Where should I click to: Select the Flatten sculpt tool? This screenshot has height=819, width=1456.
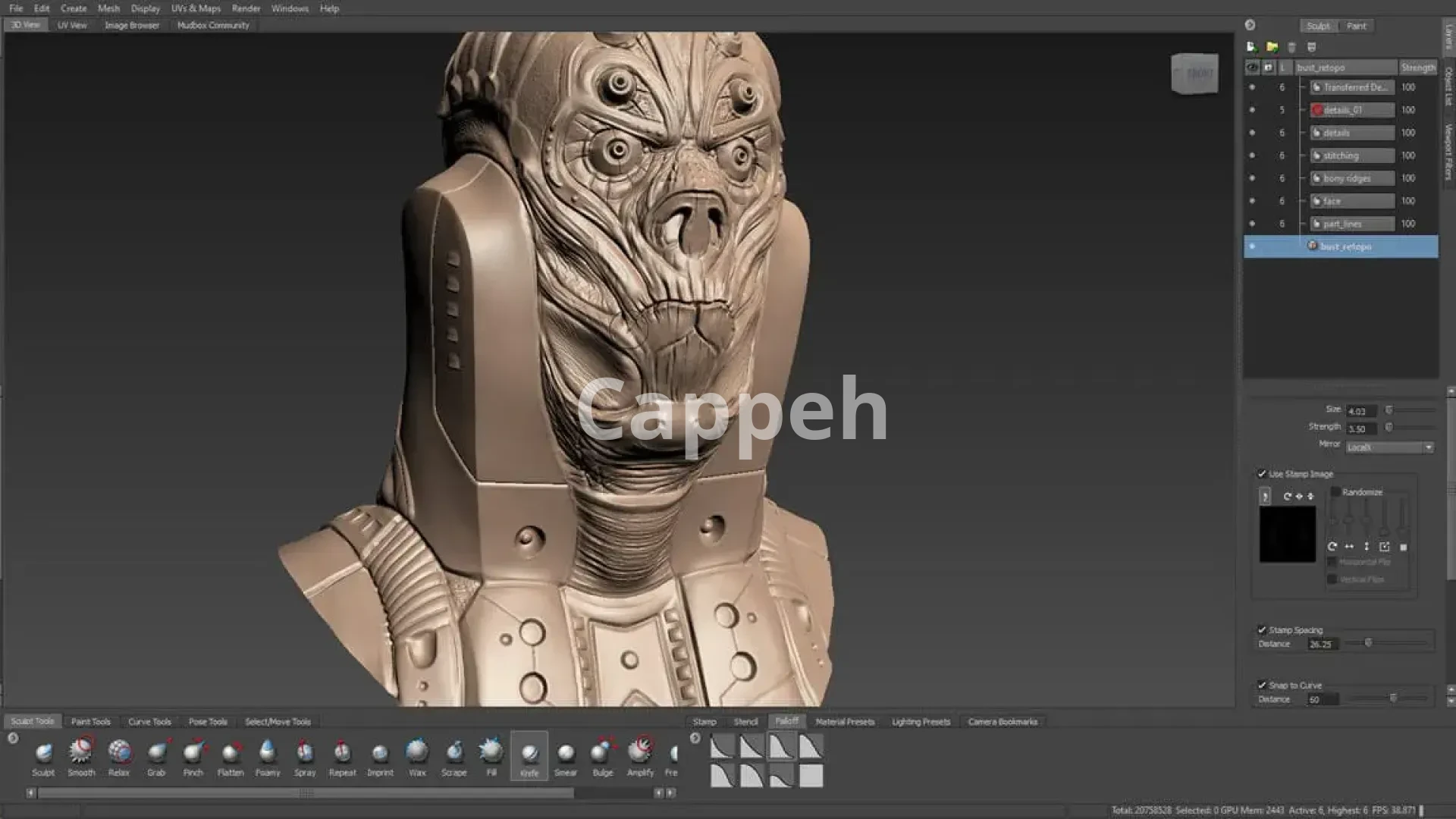pos(231,752)
